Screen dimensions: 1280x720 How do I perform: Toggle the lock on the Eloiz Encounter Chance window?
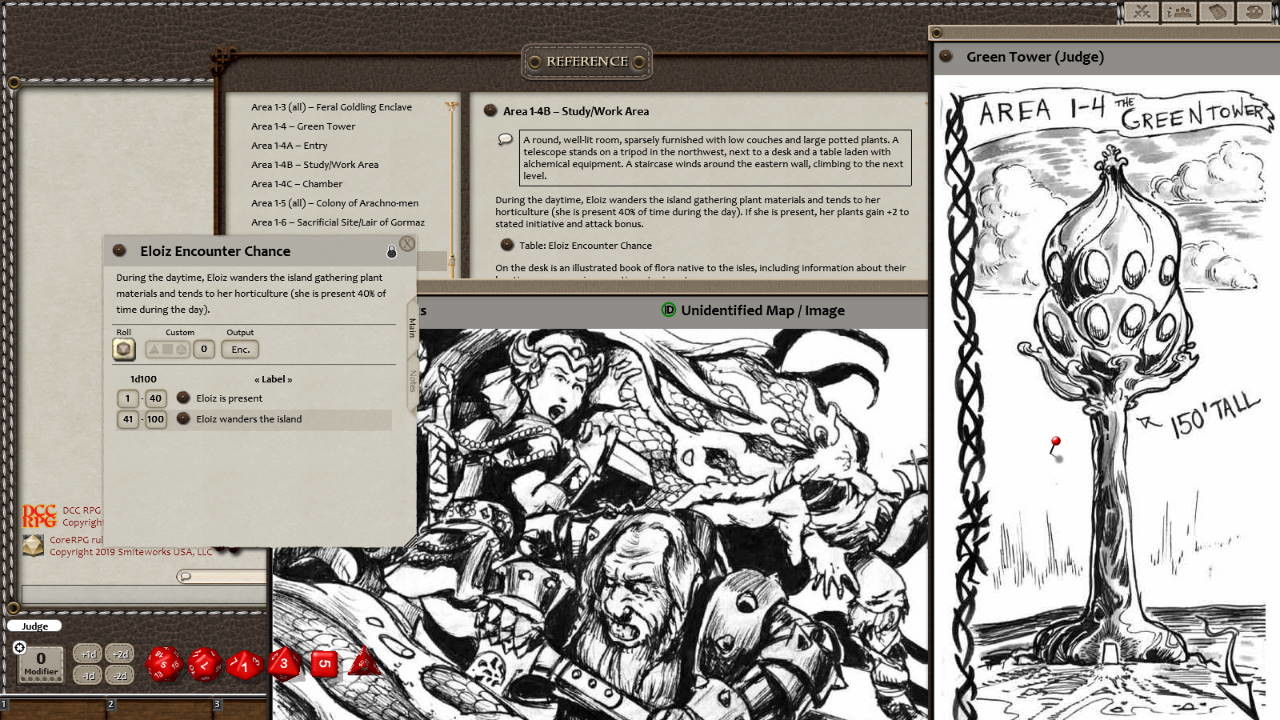pyautogui.click(x=393, y=251)
